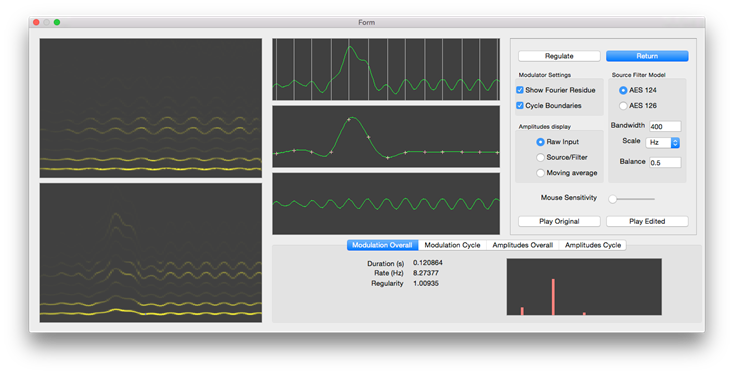Click the lower-left spectrogram panel
Viewport: 734px width, 374px height.
coord(151,253)
